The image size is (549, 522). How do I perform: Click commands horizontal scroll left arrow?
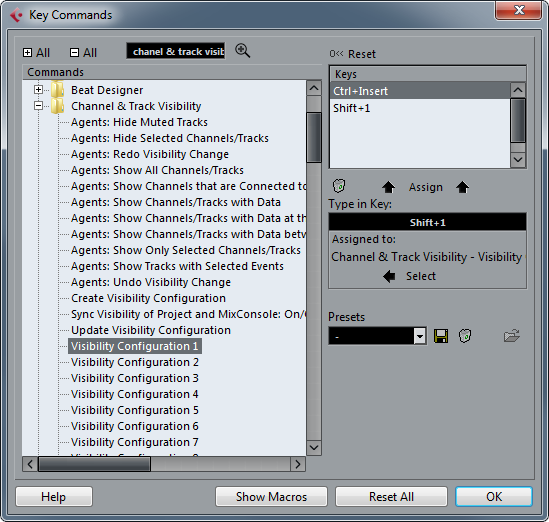click(x=30, y=464)
